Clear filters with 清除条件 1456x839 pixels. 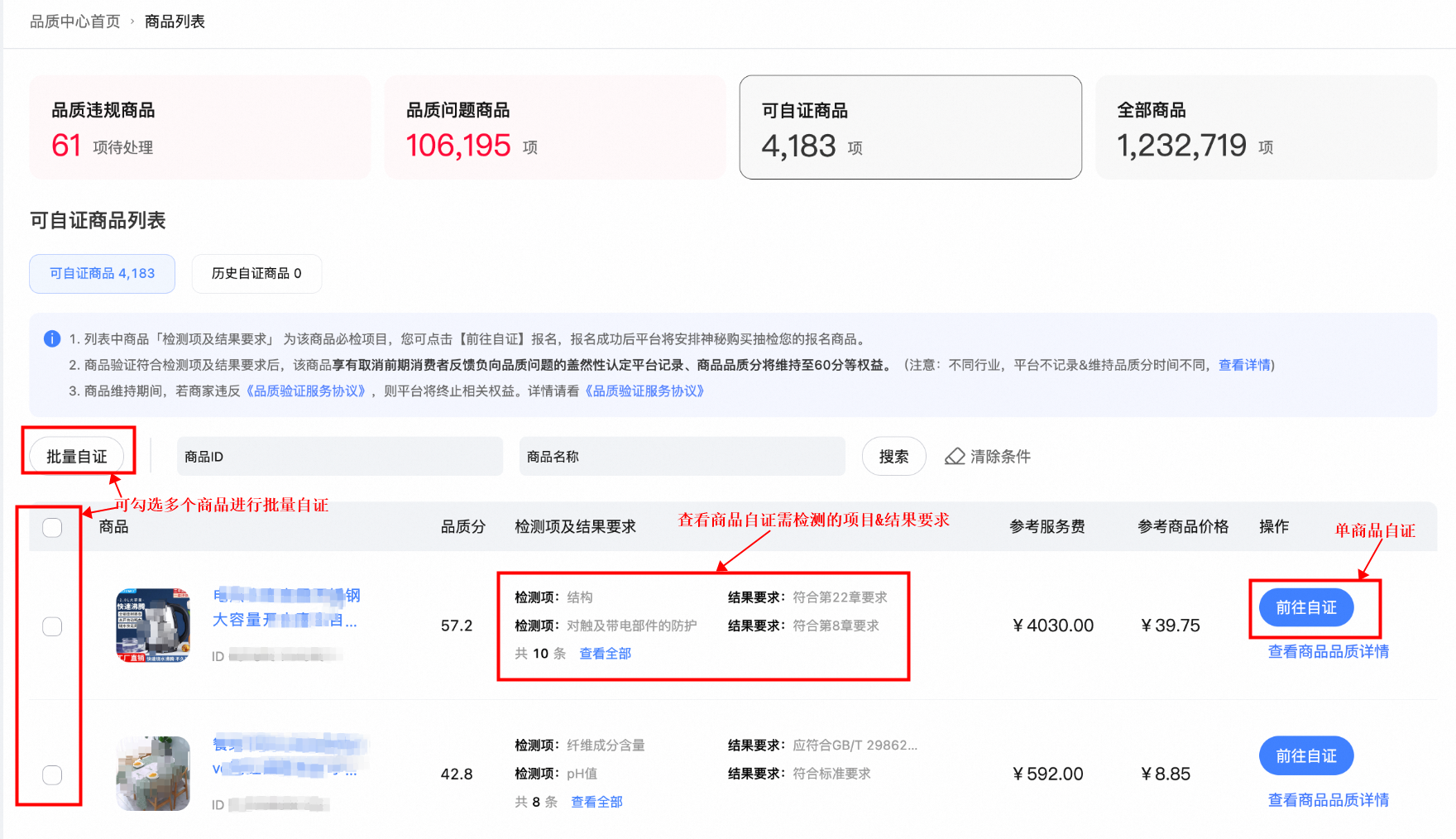tap(988, 457)
